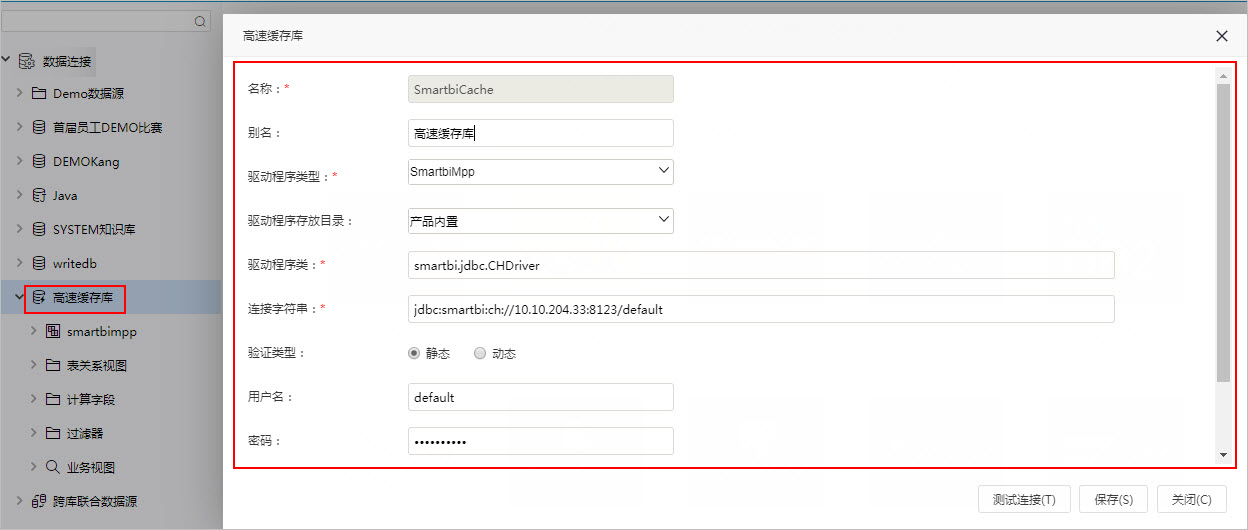Select the 跨库联合数据源 tree label
The height and width of the screenshot is (530, 1248).
(x=95, y=502)
